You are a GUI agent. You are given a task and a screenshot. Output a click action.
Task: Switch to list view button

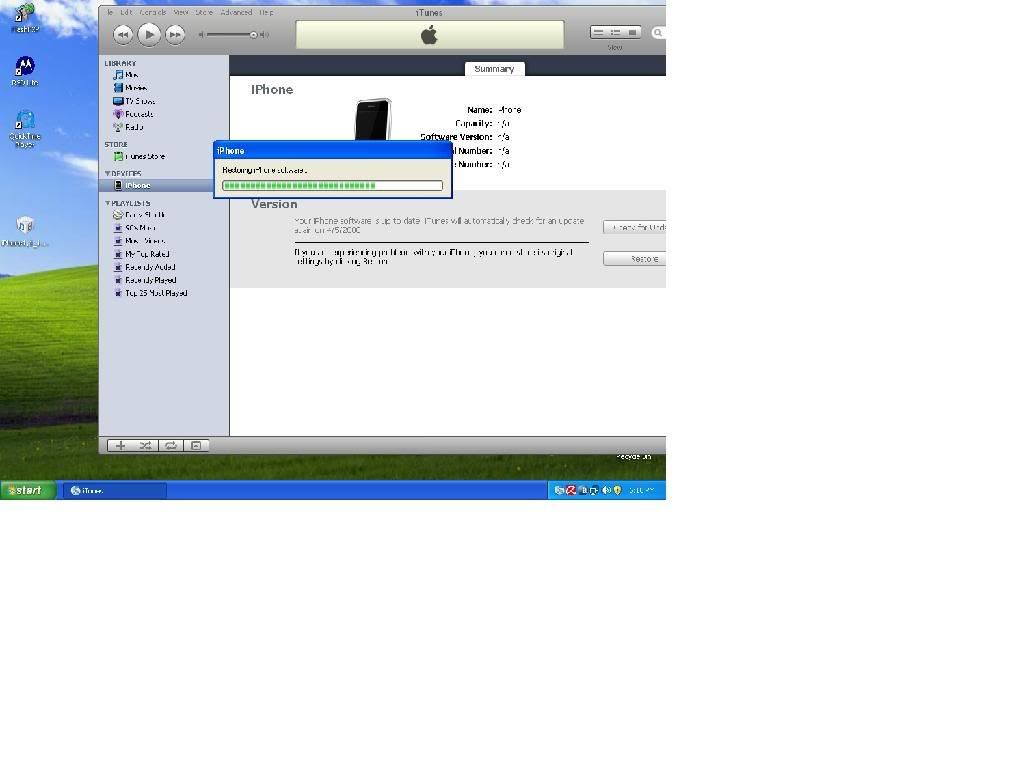click(598, 32)
